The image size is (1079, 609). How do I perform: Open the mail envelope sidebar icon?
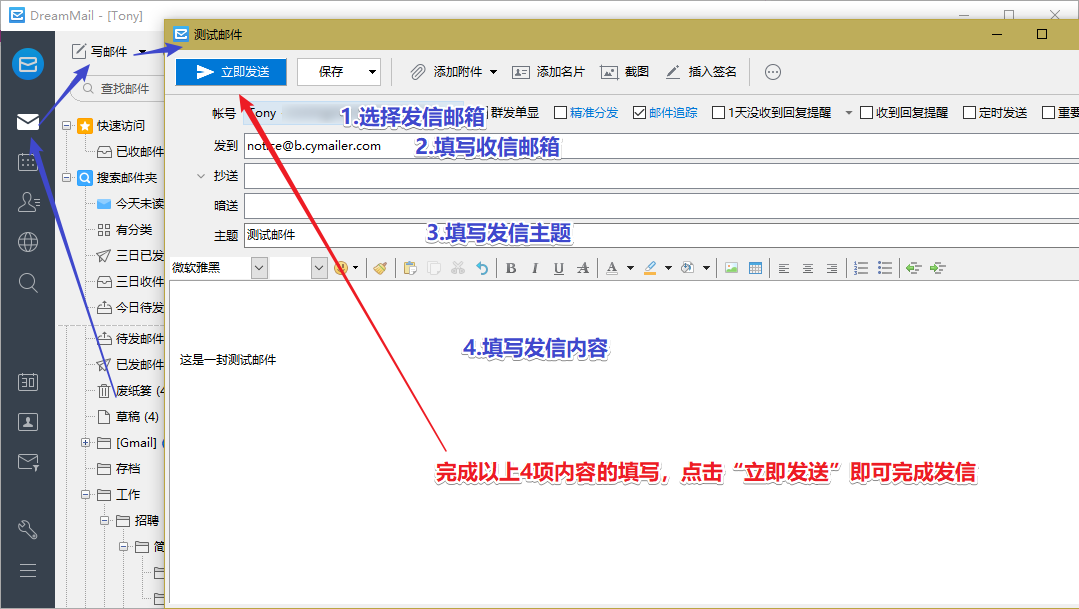[28, 122]
